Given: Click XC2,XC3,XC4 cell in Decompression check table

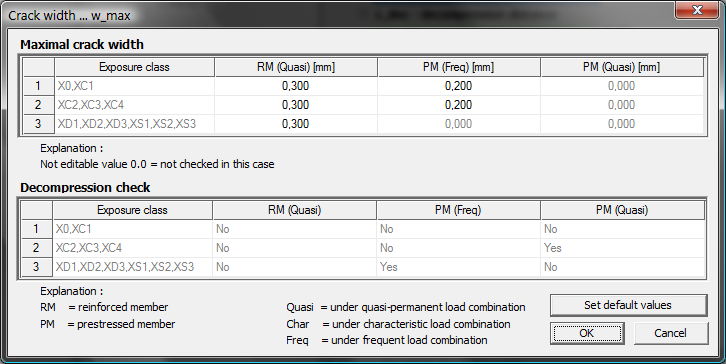Looking at the screenshot, I should pos(132,248).
